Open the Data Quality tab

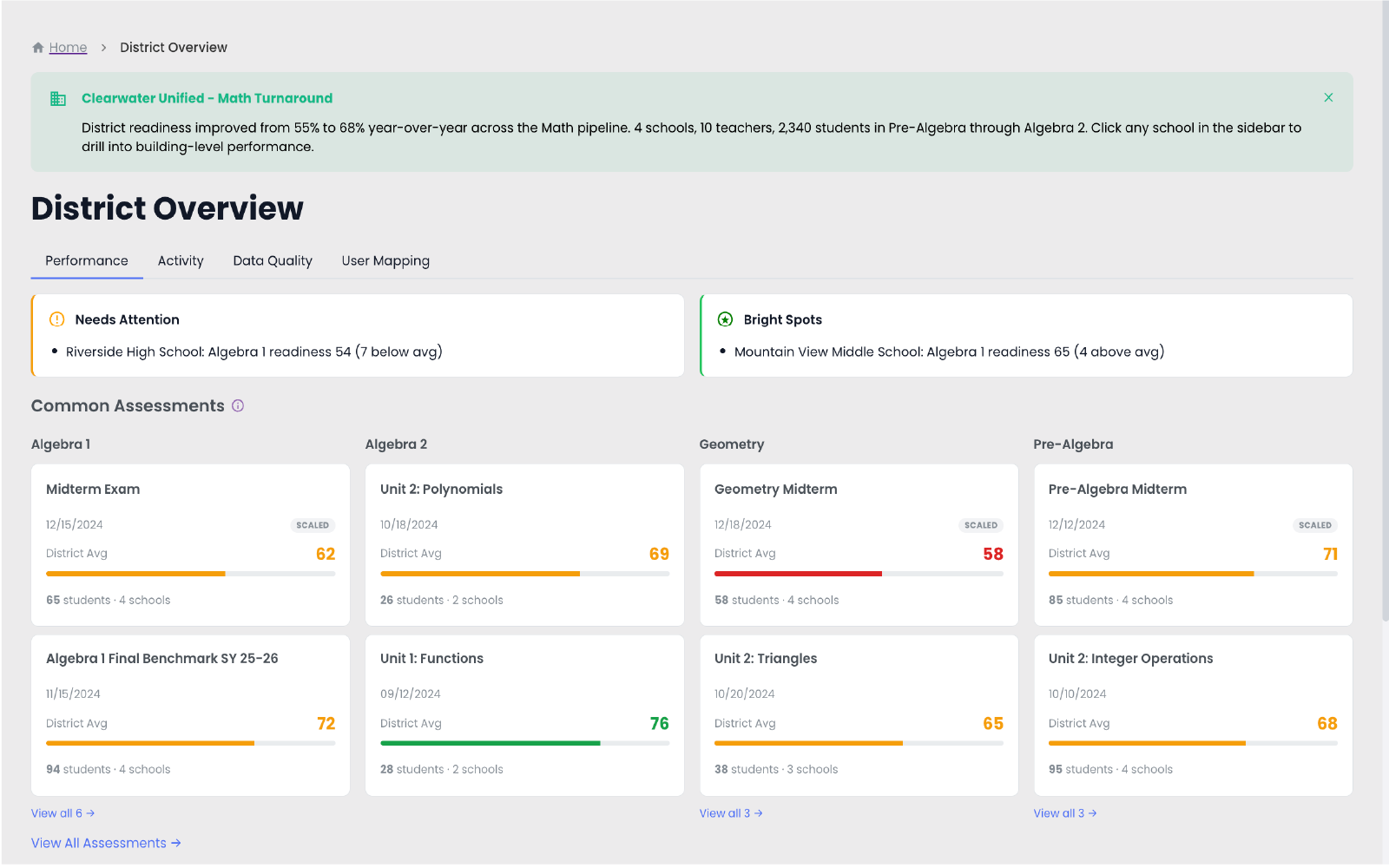273,261
